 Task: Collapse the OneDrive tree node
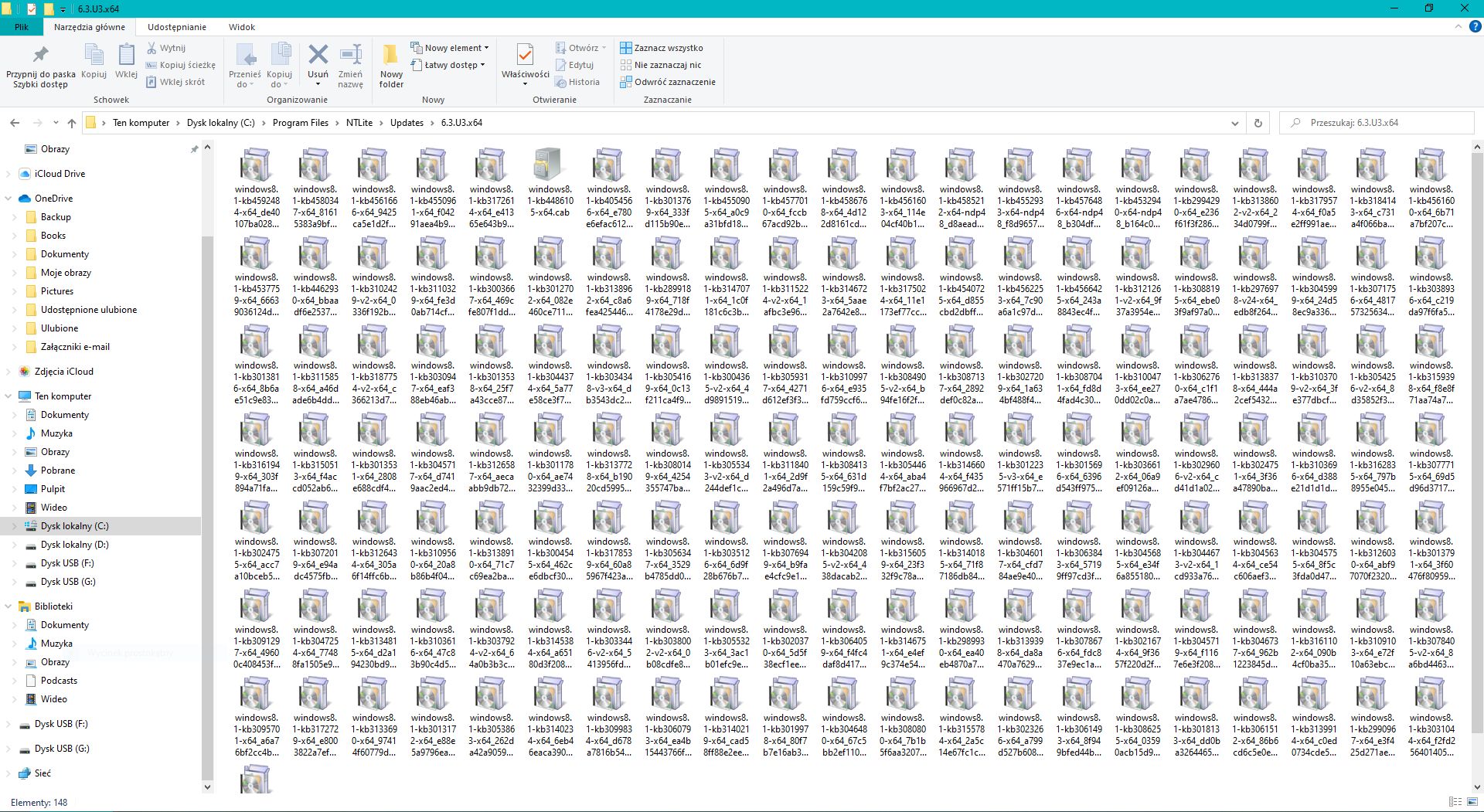tap(9, 199)
